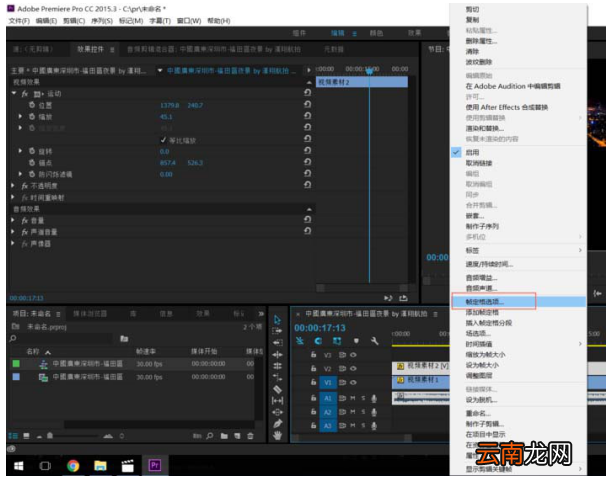Open File Explorer from the taskbar
The width and height of the screenshot is (609, 482).
coord(100,465)
